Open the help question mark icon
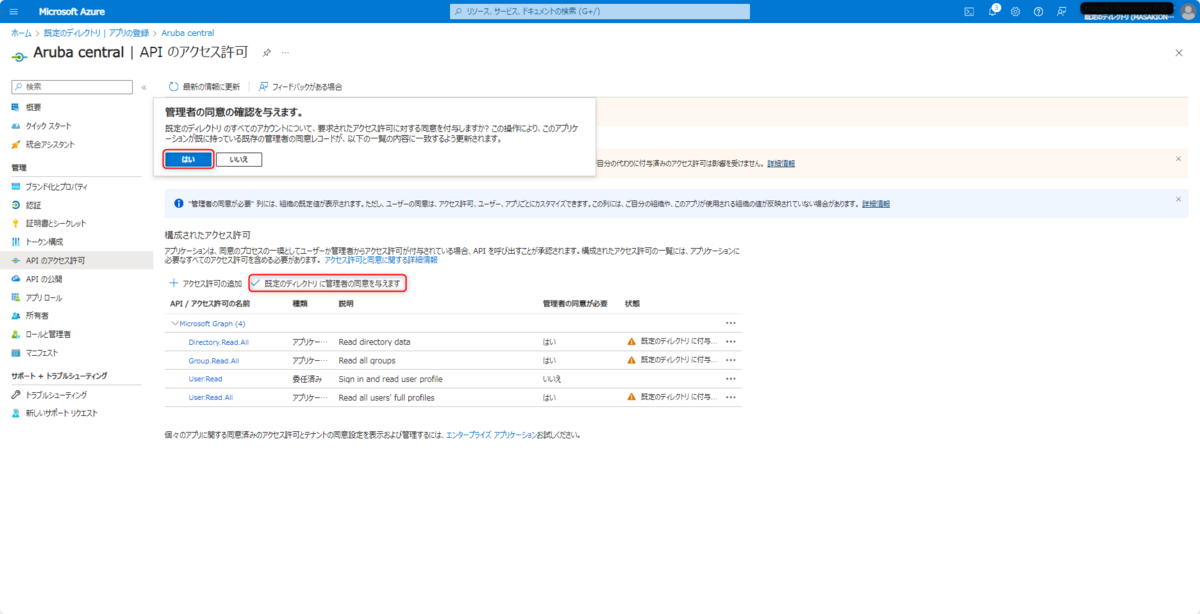 (x=1038, y=11)
